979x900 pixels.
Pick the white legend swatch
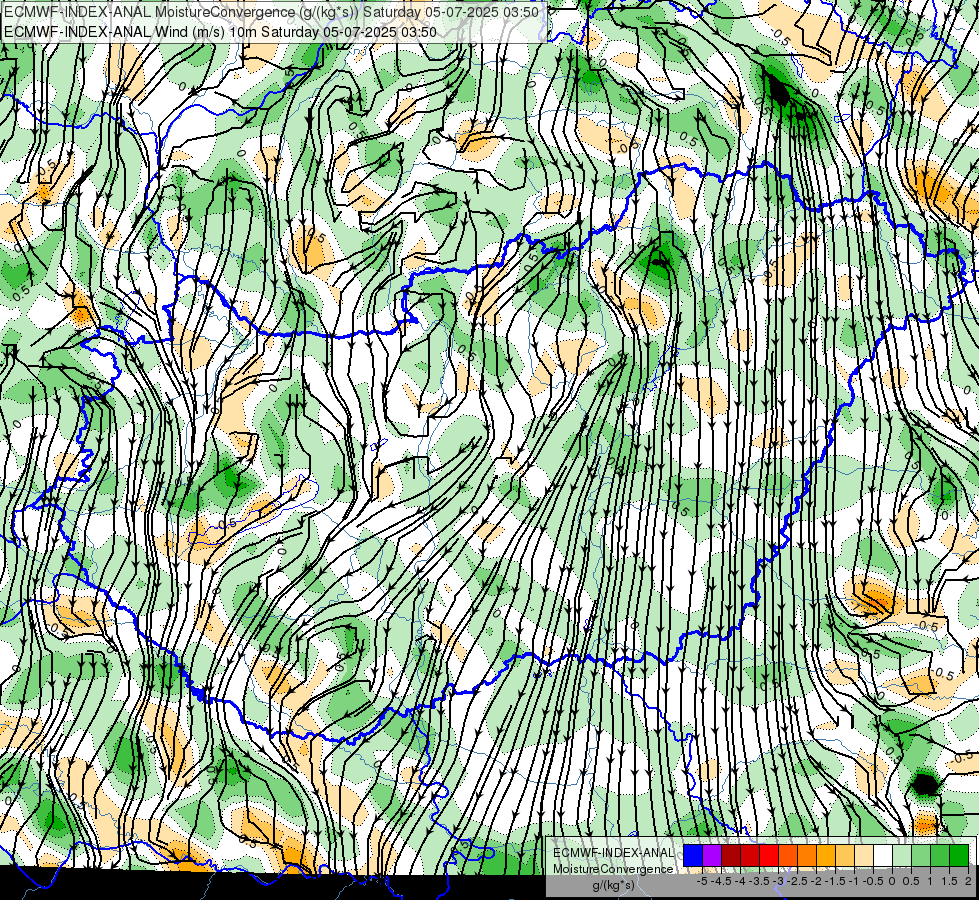(x=883, y=855)
